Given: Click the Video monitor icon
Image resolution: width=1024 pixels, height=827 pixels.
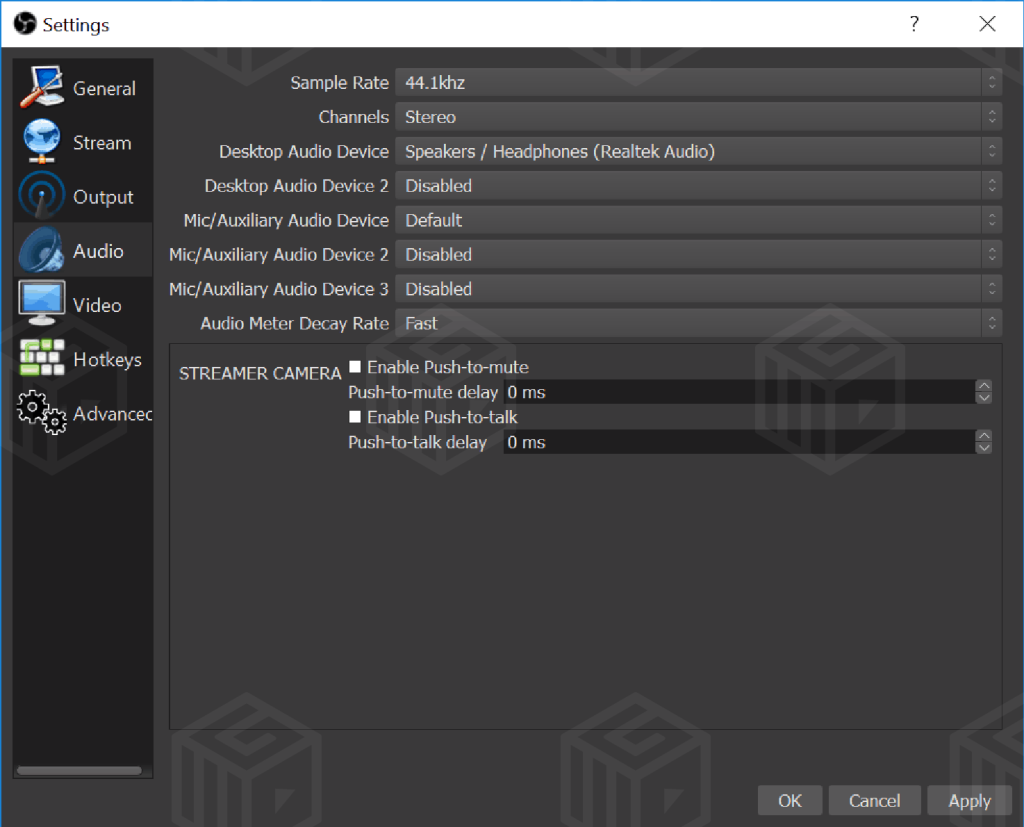Looking at the screenshot, I should tap(42, 303).
